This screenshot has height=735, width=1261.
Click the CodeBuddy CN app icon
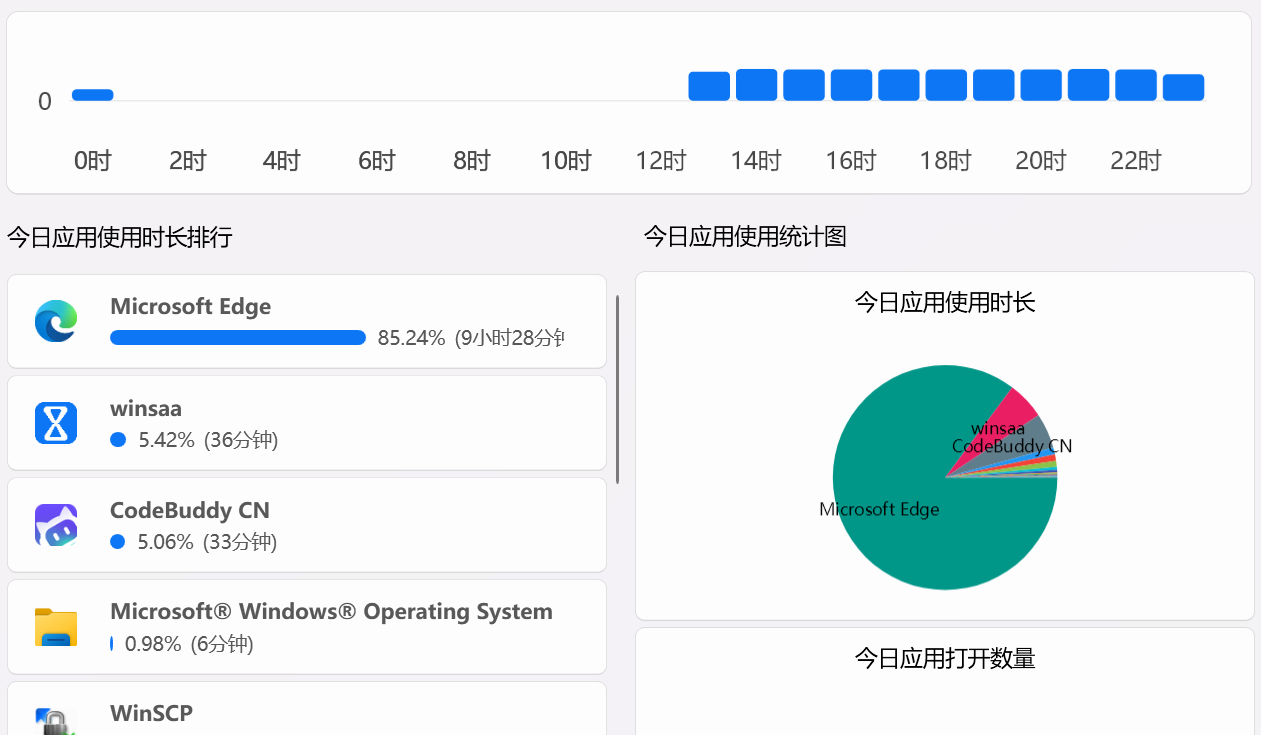[x=55, y=524]
